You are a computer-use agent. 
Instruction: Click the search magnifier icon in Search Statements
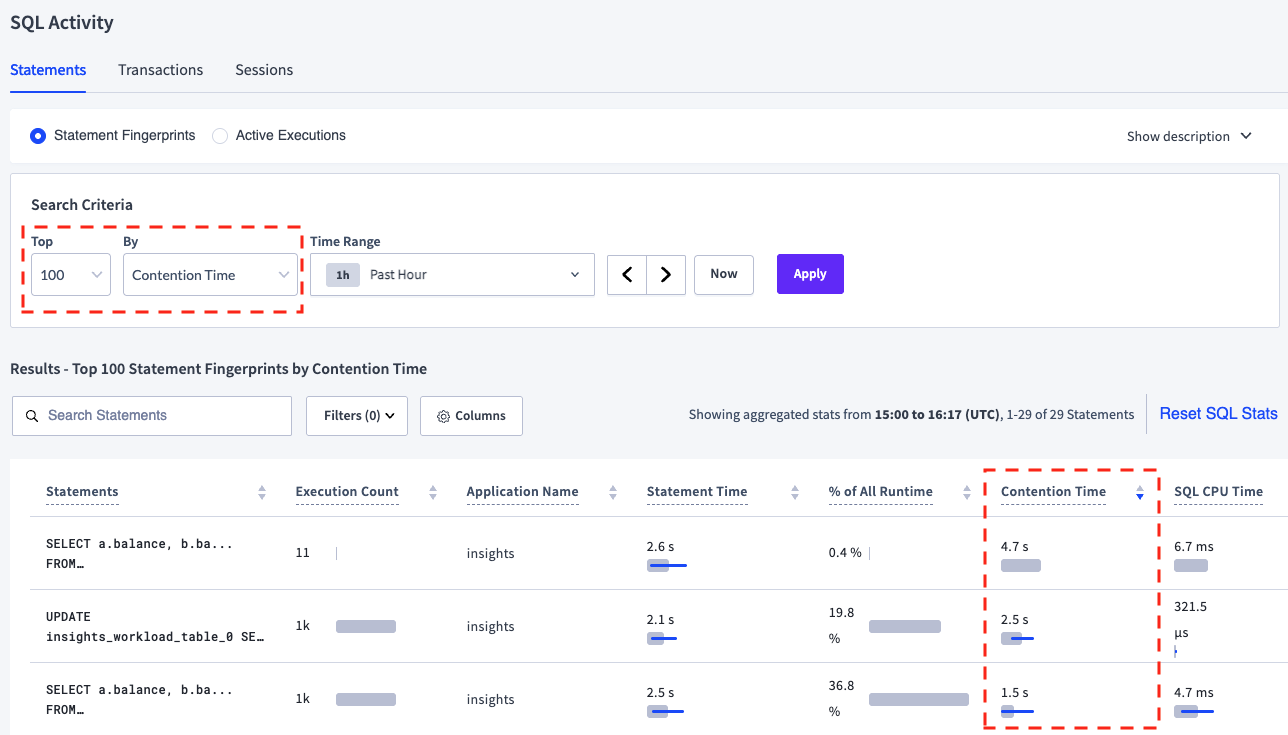coord(32,415)
